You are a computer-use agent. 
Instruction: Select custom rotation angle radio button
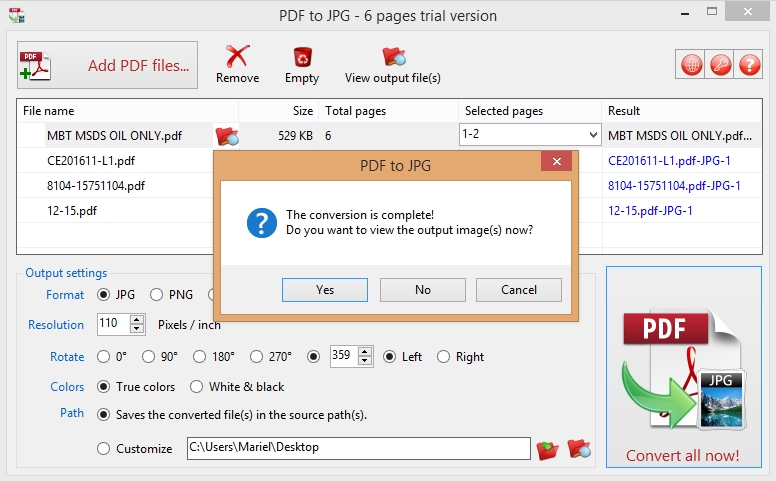[313, 357]
